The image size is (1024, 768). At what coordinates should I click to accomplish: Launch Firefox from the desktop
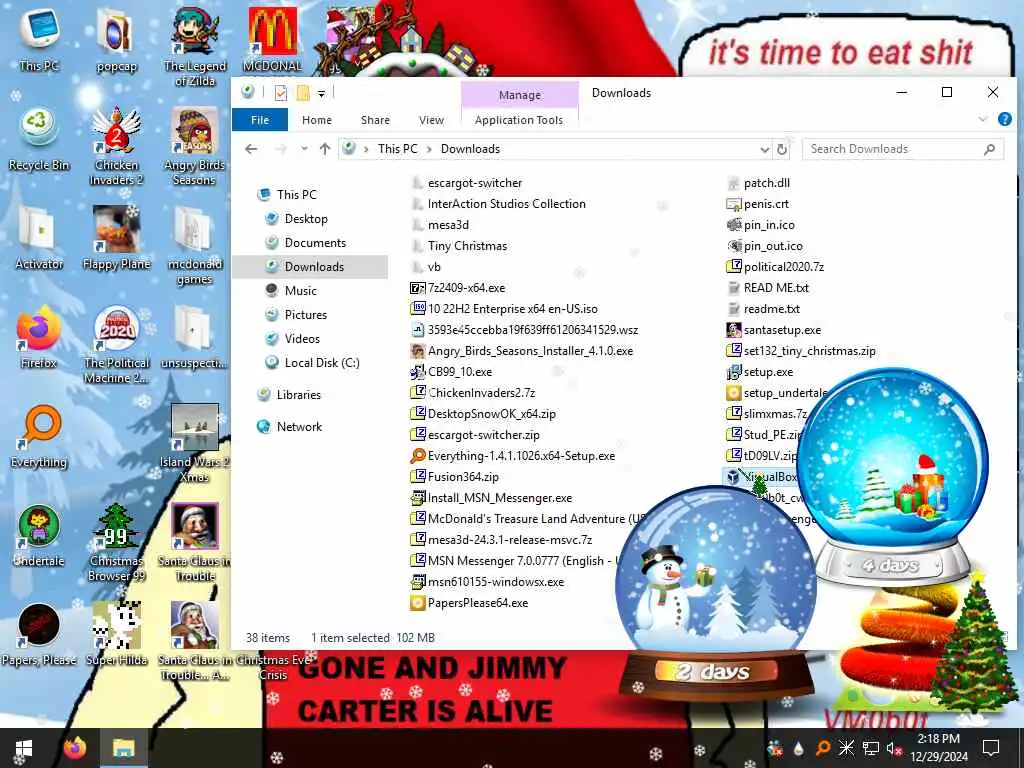coord(39,337)
